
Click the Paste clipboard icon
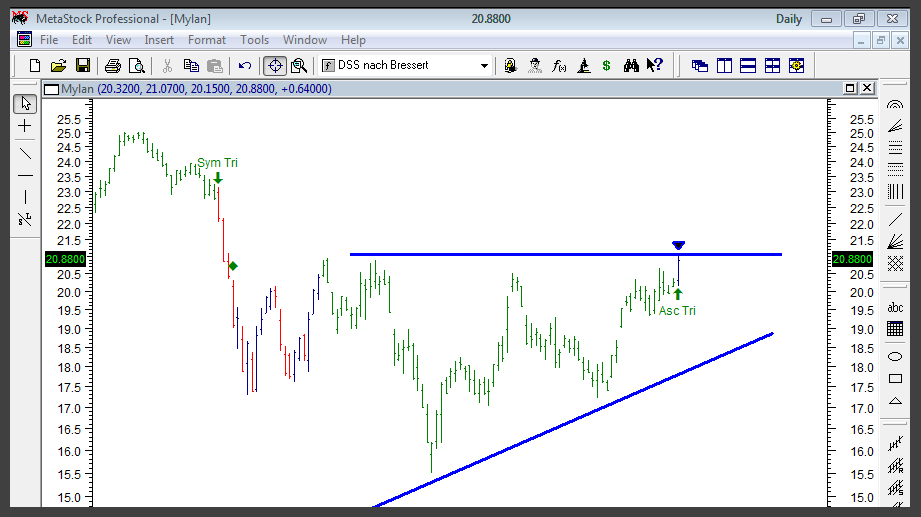pyautogui.click(x=215, y=66)
